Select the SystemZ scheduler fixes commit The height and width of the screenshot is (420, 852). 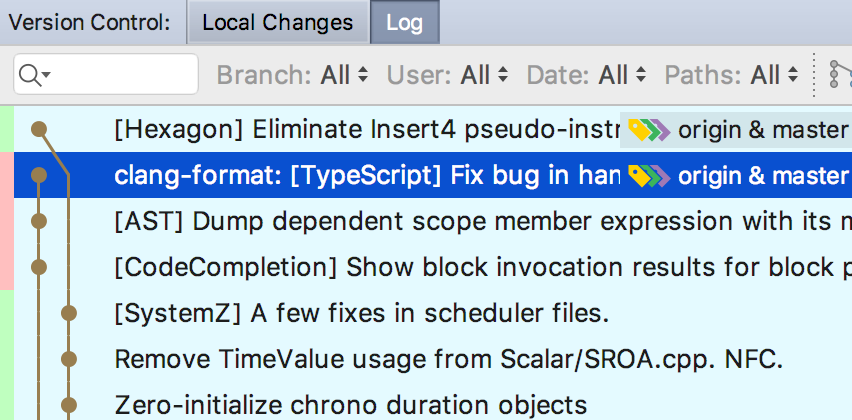(360, 313)
